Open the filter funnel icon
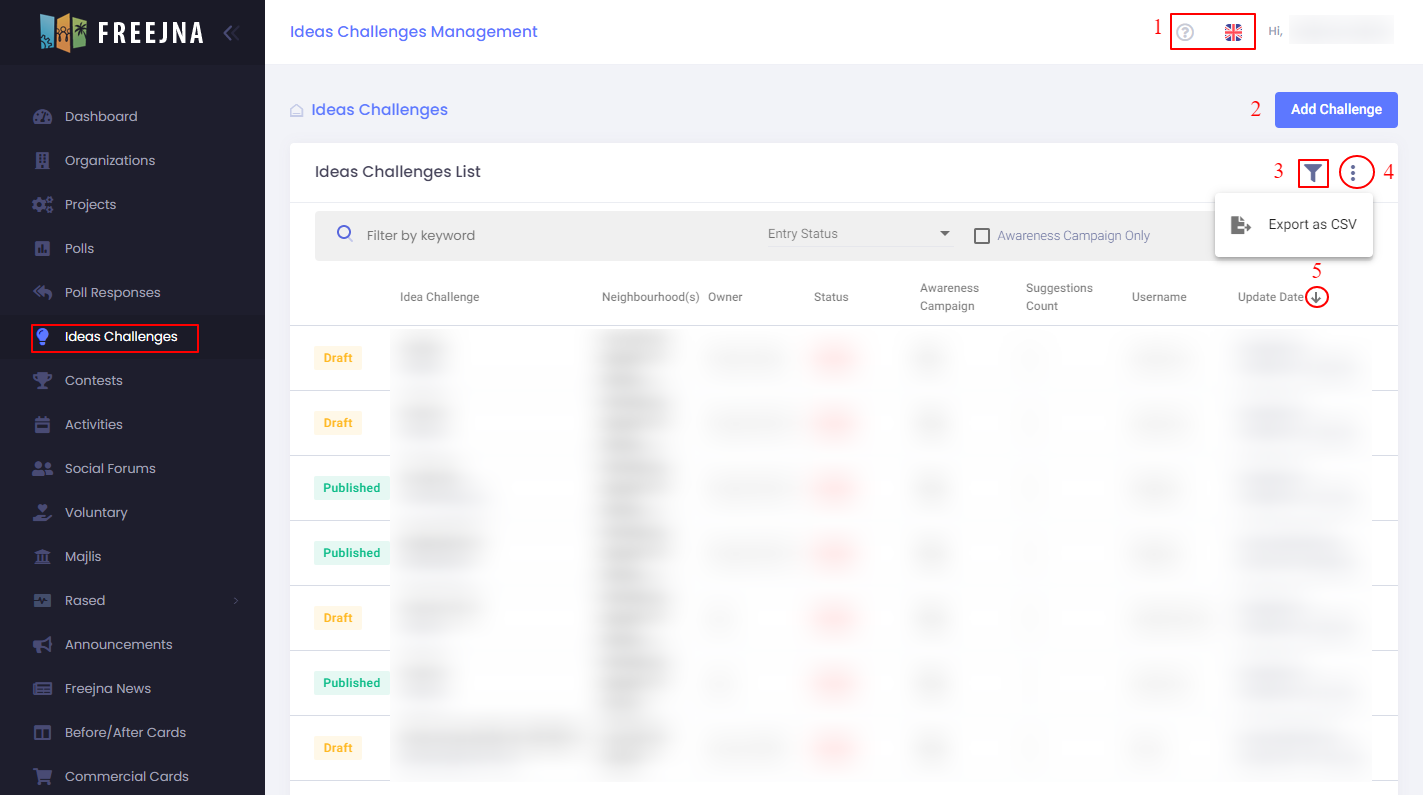 pyautogui.click(x=1313, y=173)
